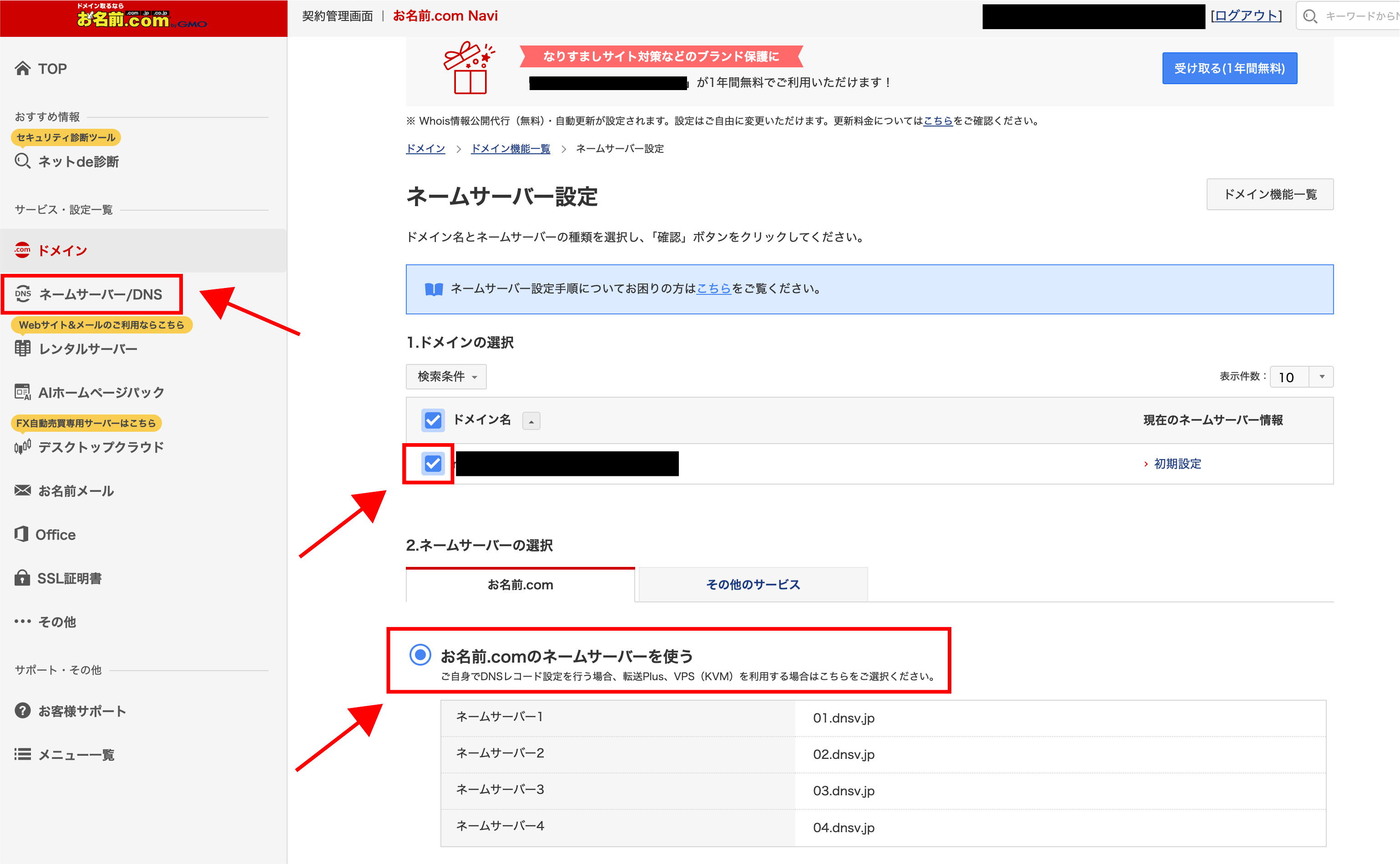The image size is (1400, 864).
Task: Click the red .com ドメイン icon
Action: point(22,250)
